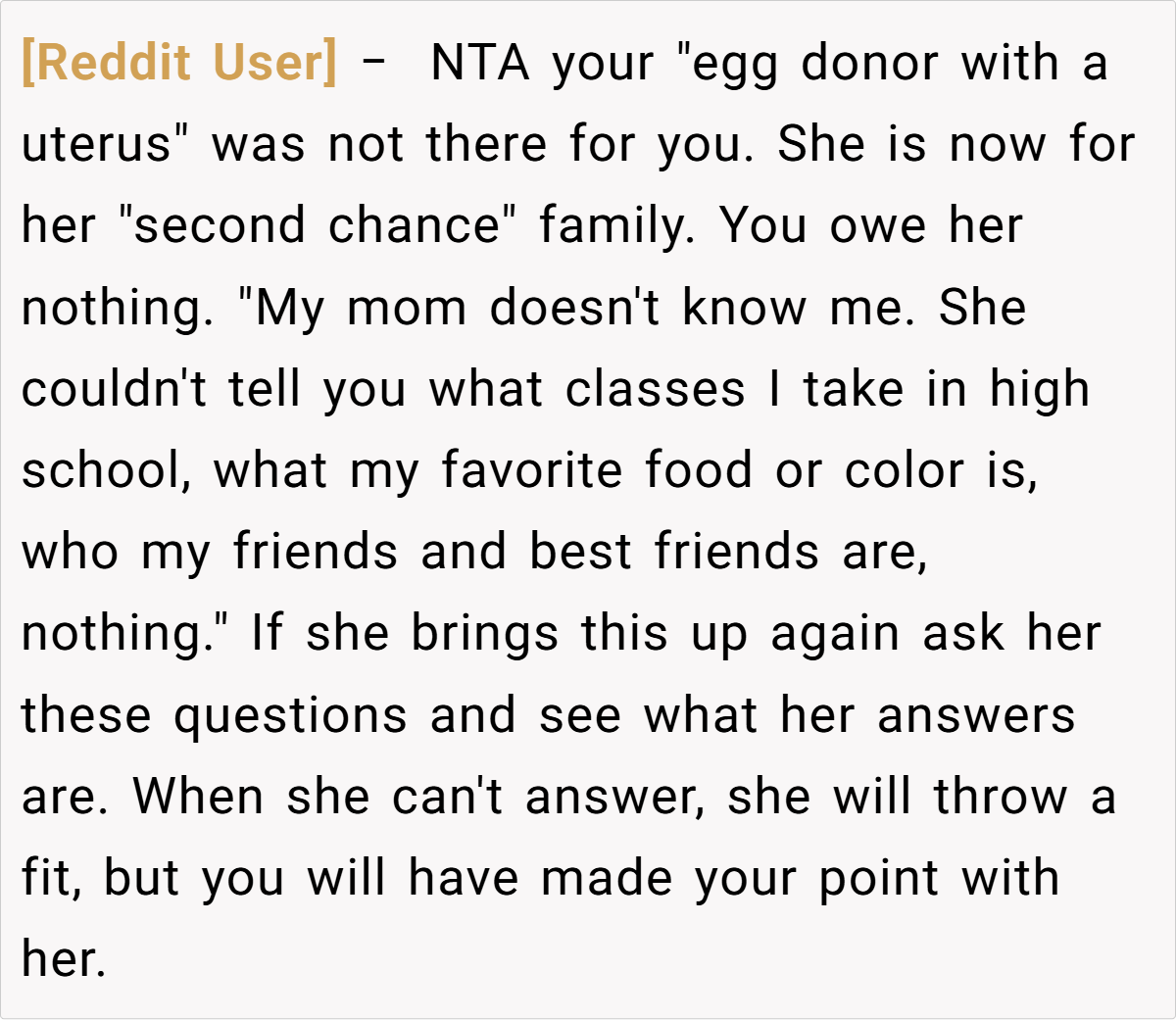This screenshot has height=1020, width=1176.
Task: Click the "[Reddit User]" username label
Action: (178, 64)
